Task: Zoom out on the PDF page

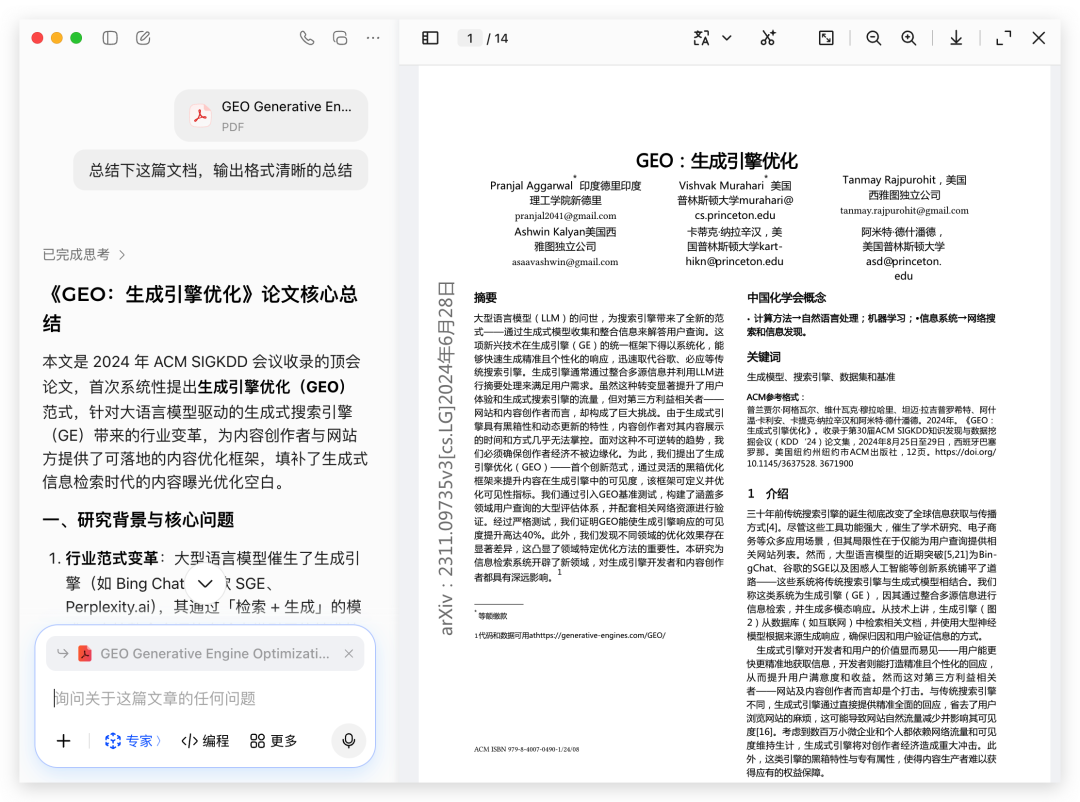Action: coord(872,38)
